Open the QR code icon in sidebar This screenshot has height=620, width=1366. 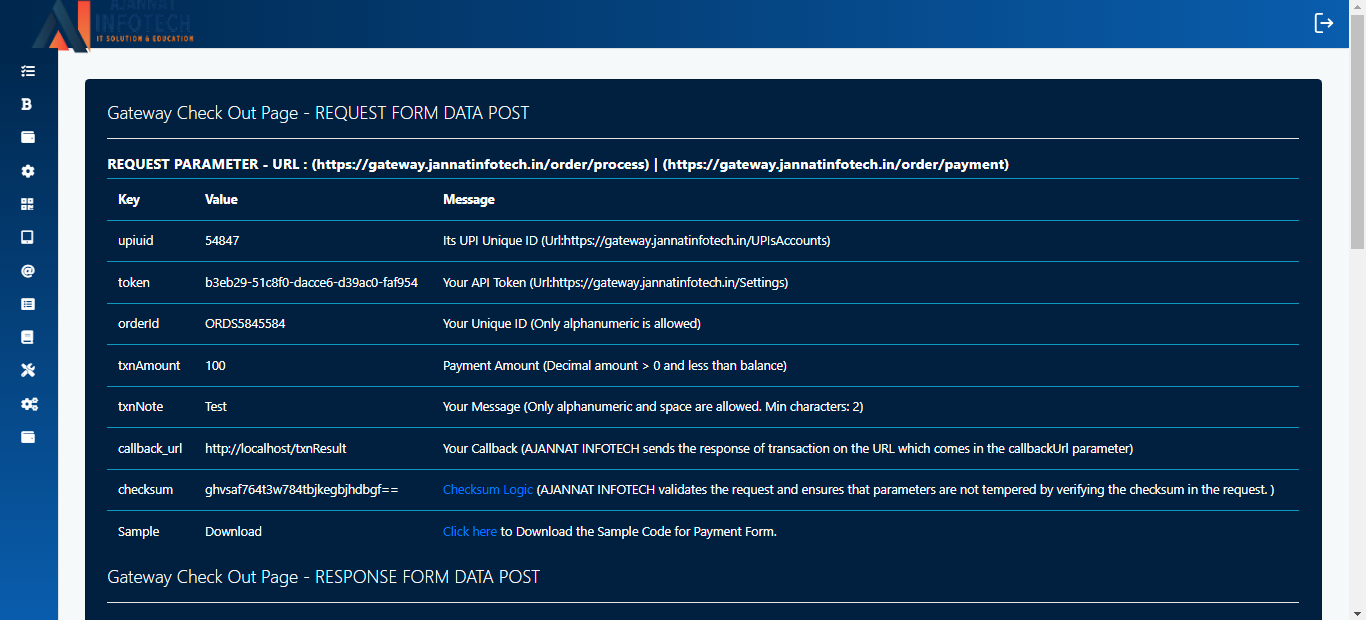click(x=28, y=204)
